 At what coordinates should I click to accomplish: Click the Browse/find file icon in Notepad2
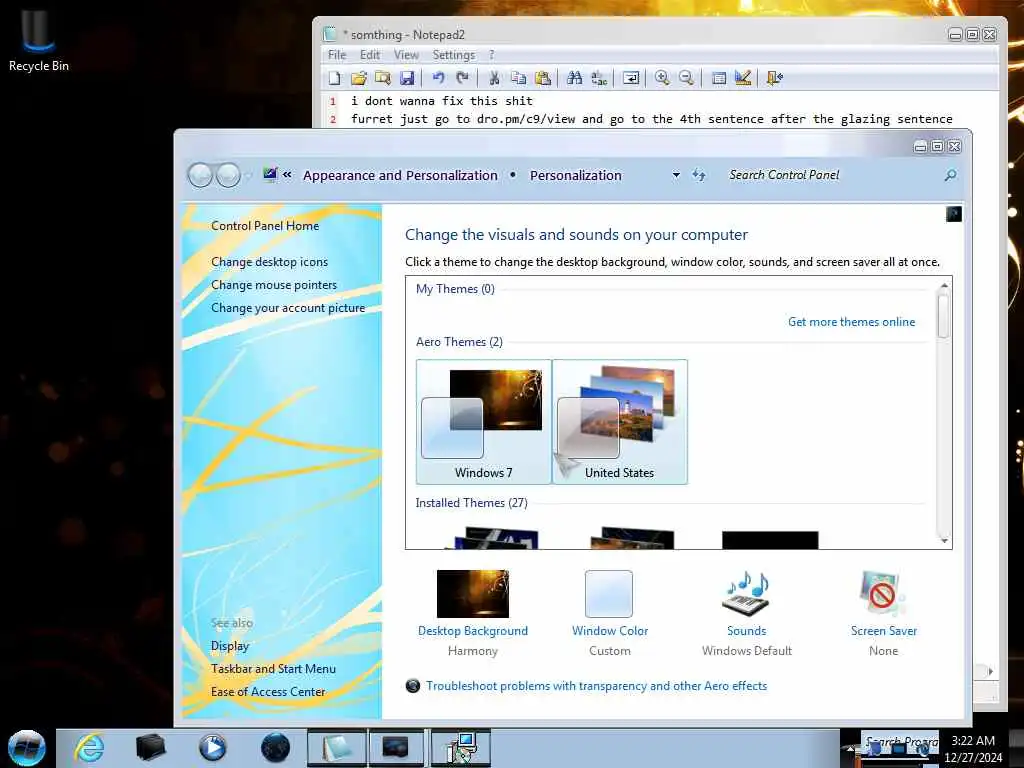(x=383, y=78)
